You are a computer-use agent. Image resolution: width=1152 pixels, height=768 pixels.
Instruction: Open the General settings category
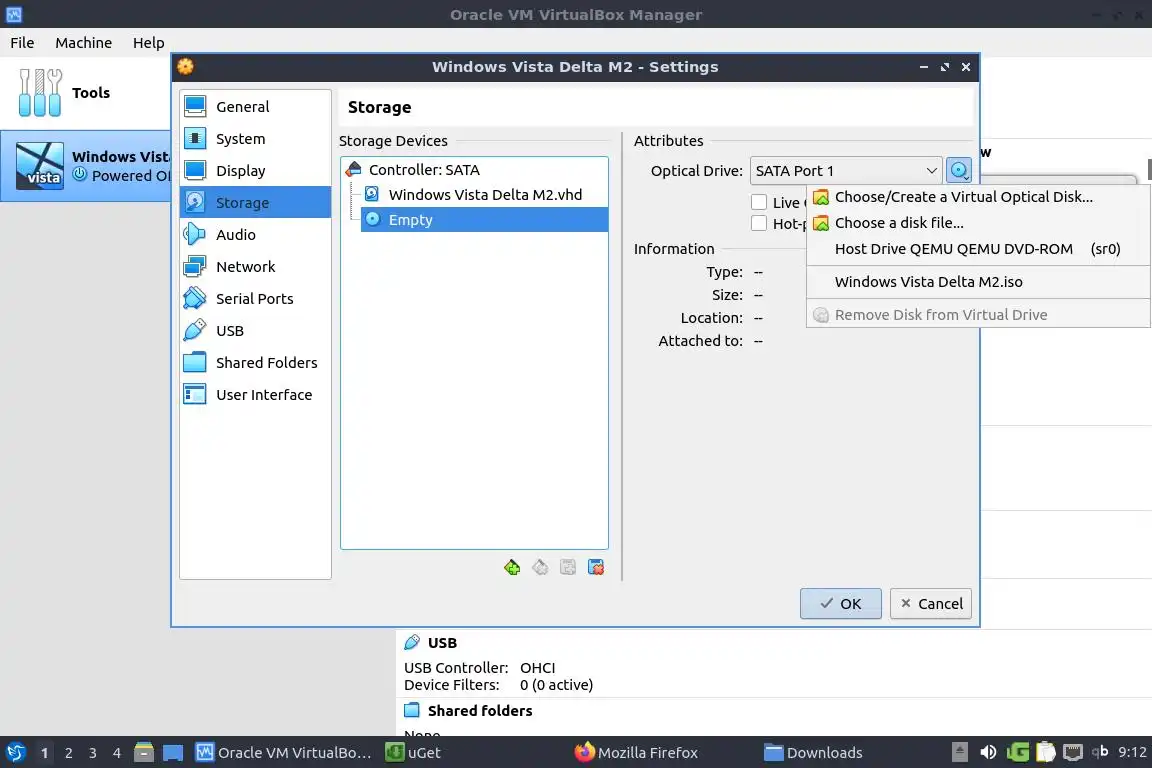click(x=255, y=107)
